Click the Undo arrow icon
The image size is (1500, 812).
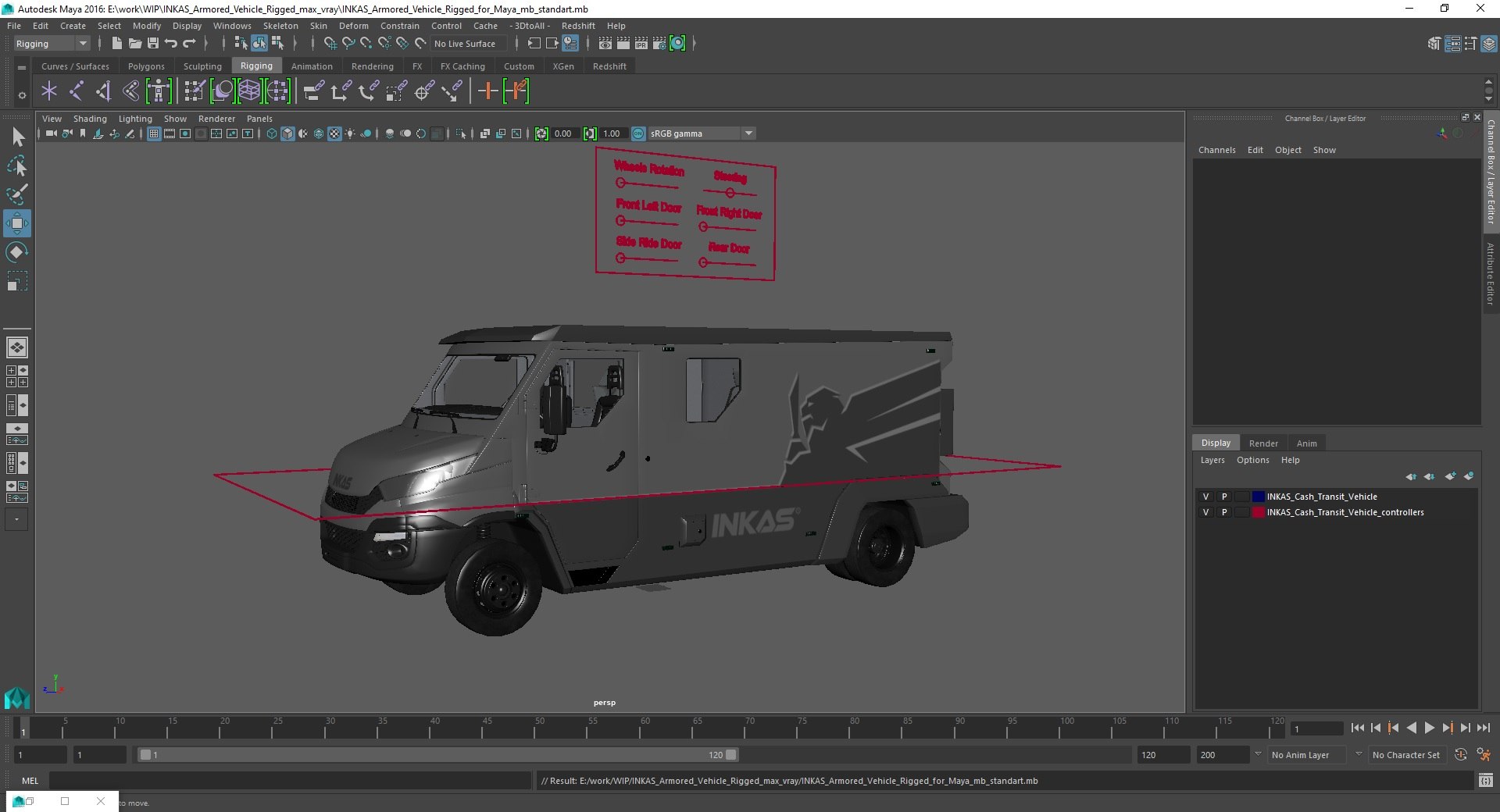click(x=171, y=44)
